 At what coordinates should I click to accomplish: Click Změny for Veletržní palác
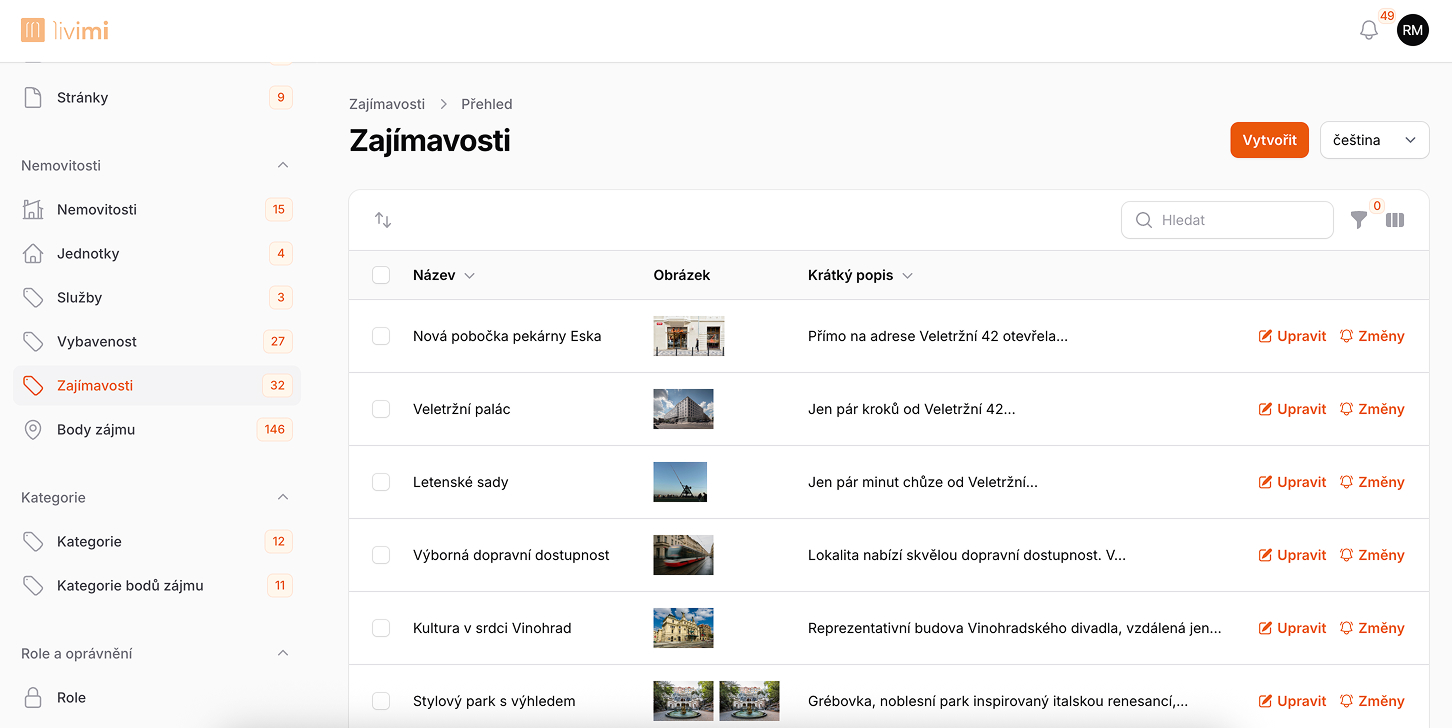pyautogui.click(x=1372, y=409)
